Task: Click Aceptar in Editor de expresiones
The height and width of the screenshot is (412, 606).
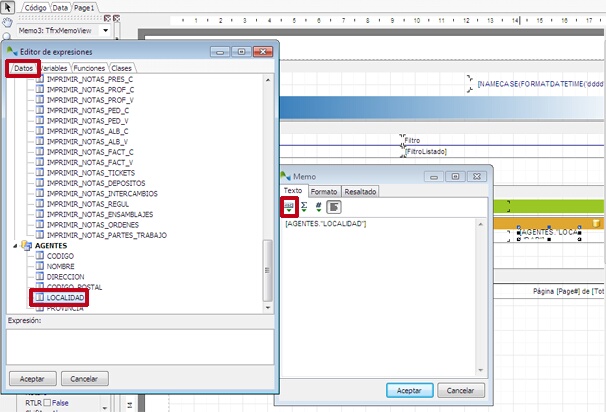Action: 32,379
